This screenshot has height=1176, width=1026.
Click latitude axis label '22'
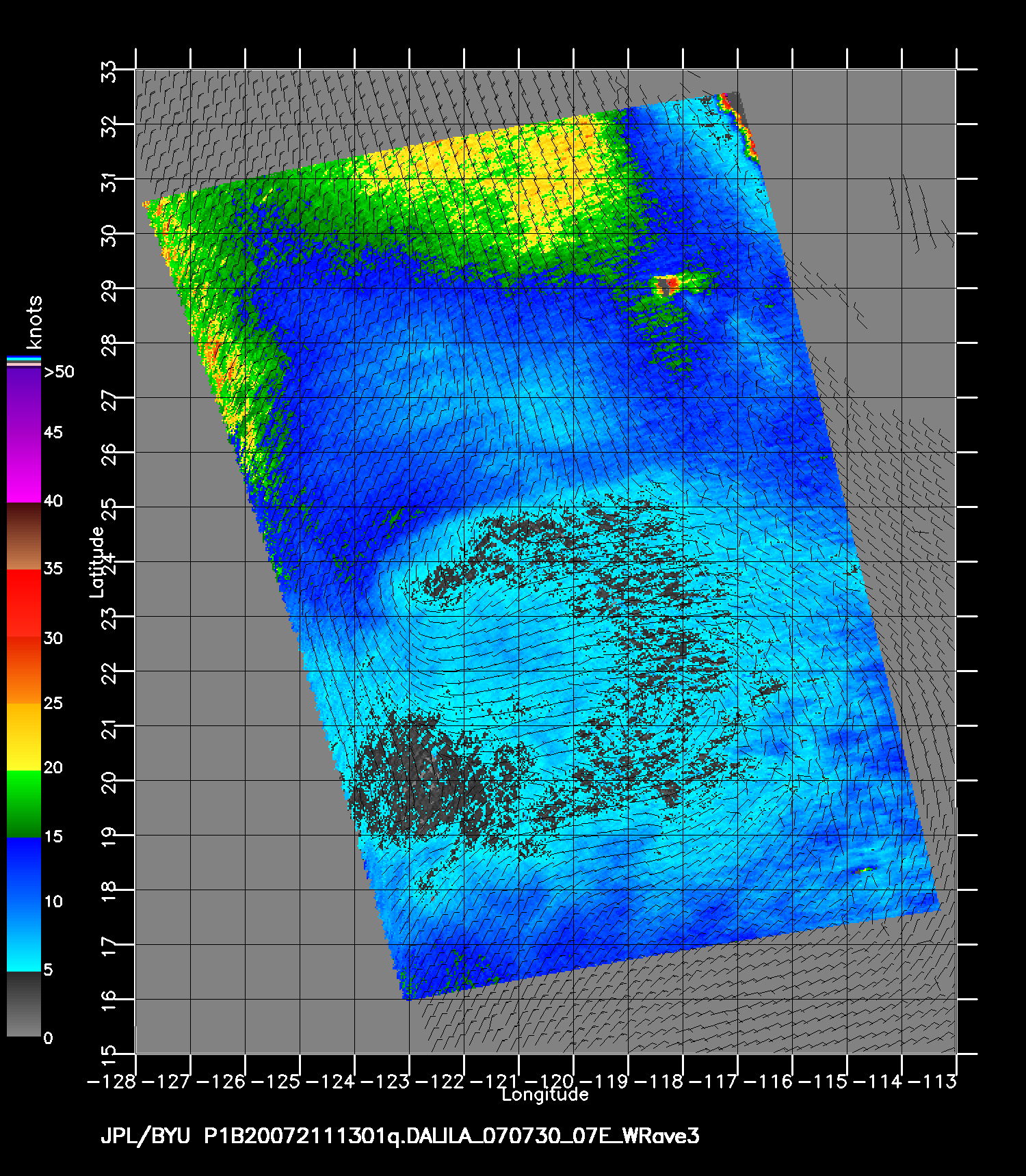[109, 673]
